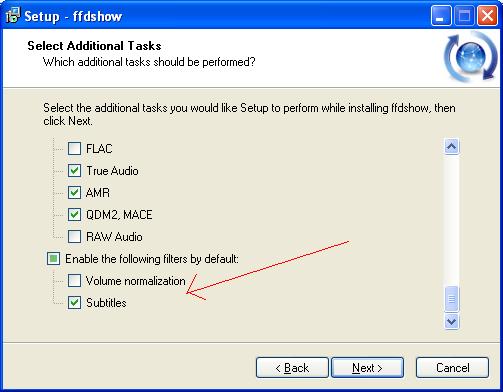This screenshot has width=503, height=392.
Task: Uncheck the True Audio option
Action: 74,170
